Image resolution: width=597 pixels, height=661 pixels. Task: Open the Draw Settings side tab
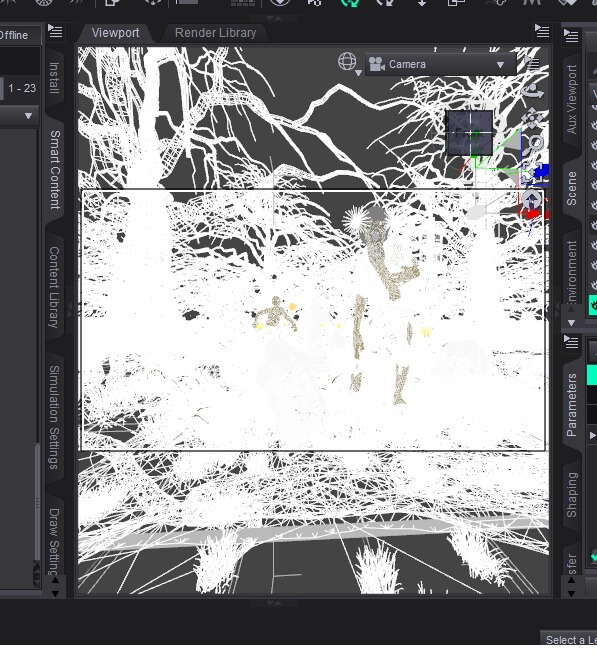54,540
